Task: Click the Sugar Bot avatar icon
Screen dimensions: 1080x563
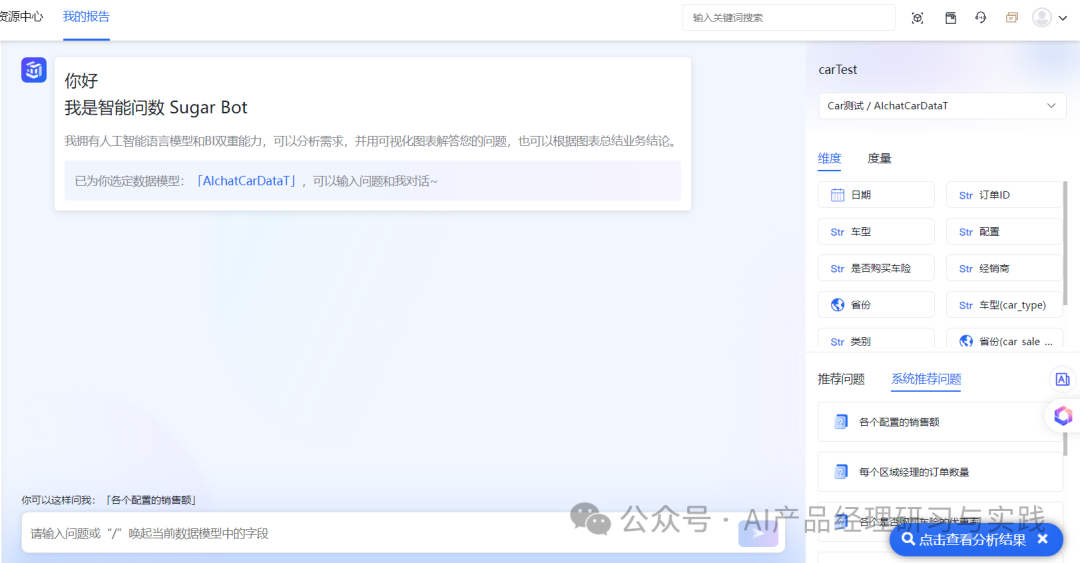Action: [x=34, y=70]
